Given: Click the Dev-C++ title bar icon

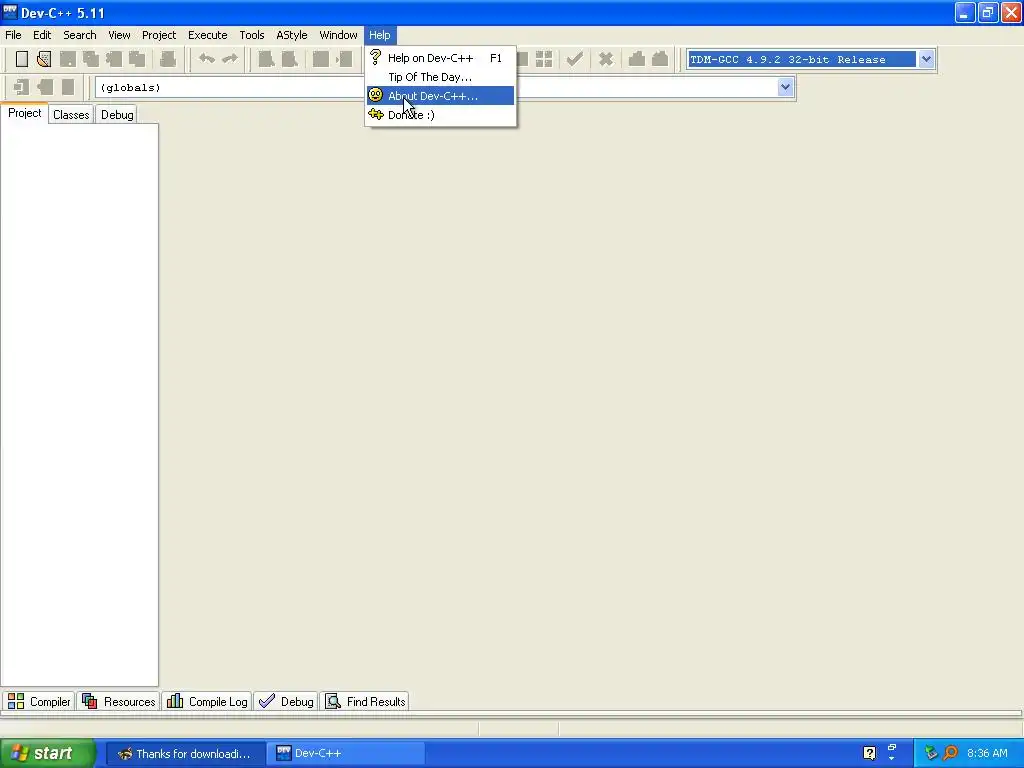Looking at the screenshot, I should [10, 12].
